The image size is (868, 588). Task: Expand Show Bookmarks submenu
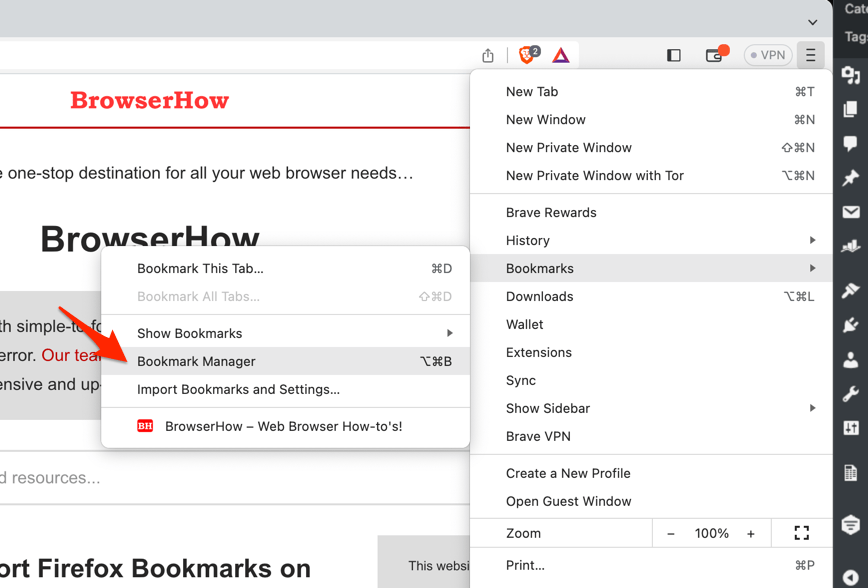click(x=286, y=333)
